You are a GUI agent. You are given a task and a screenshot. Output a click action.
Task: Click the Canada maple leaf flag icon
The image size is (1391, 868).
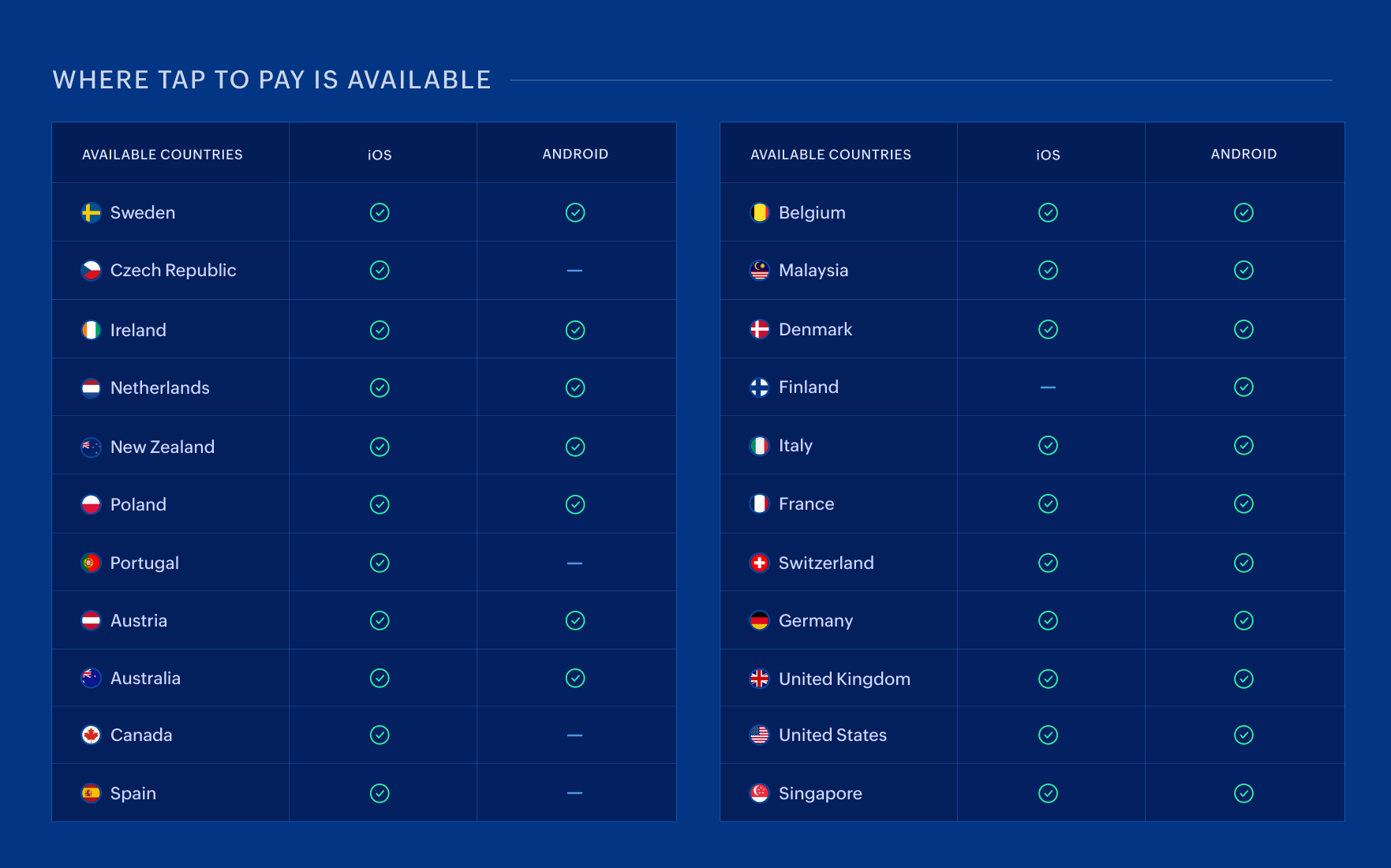pos(92,735)
